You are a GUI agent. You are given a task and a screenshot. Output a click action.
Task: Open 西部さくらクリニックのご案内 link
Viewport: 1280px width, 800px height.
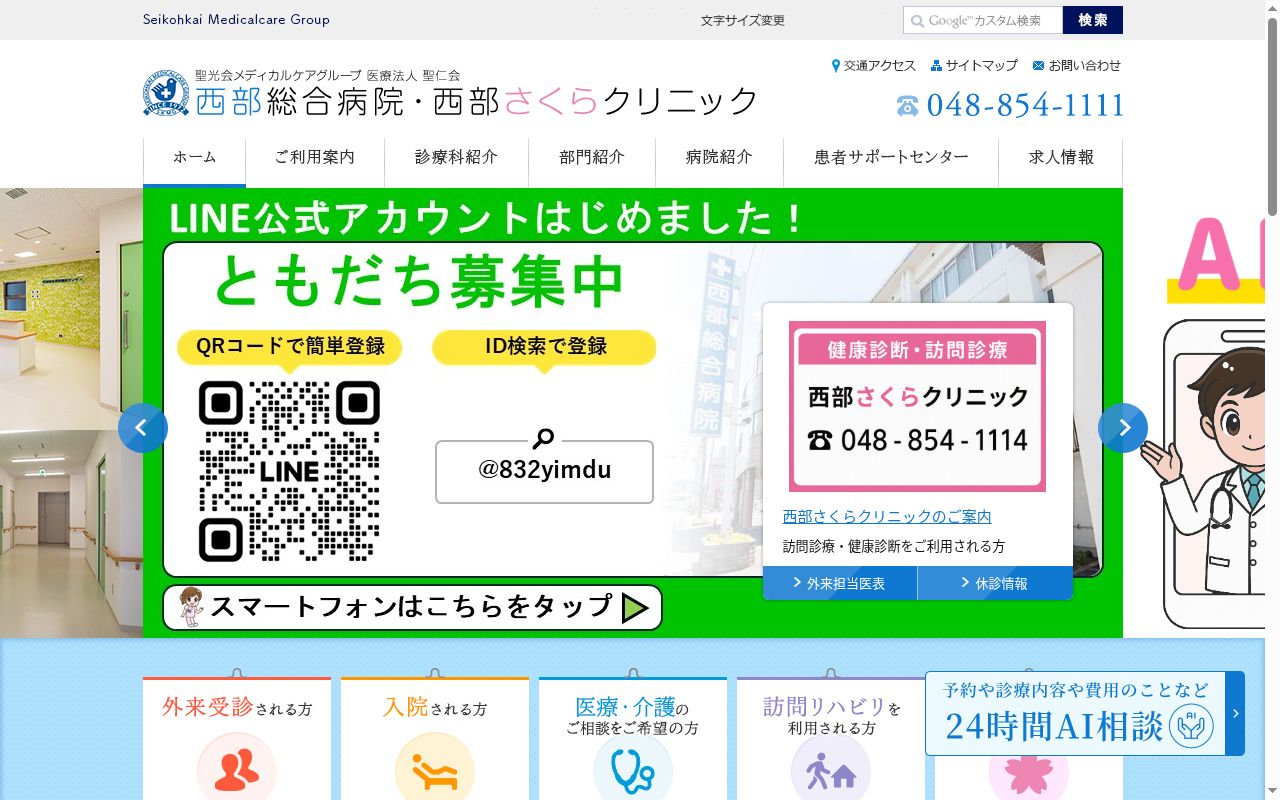point(887,517)
